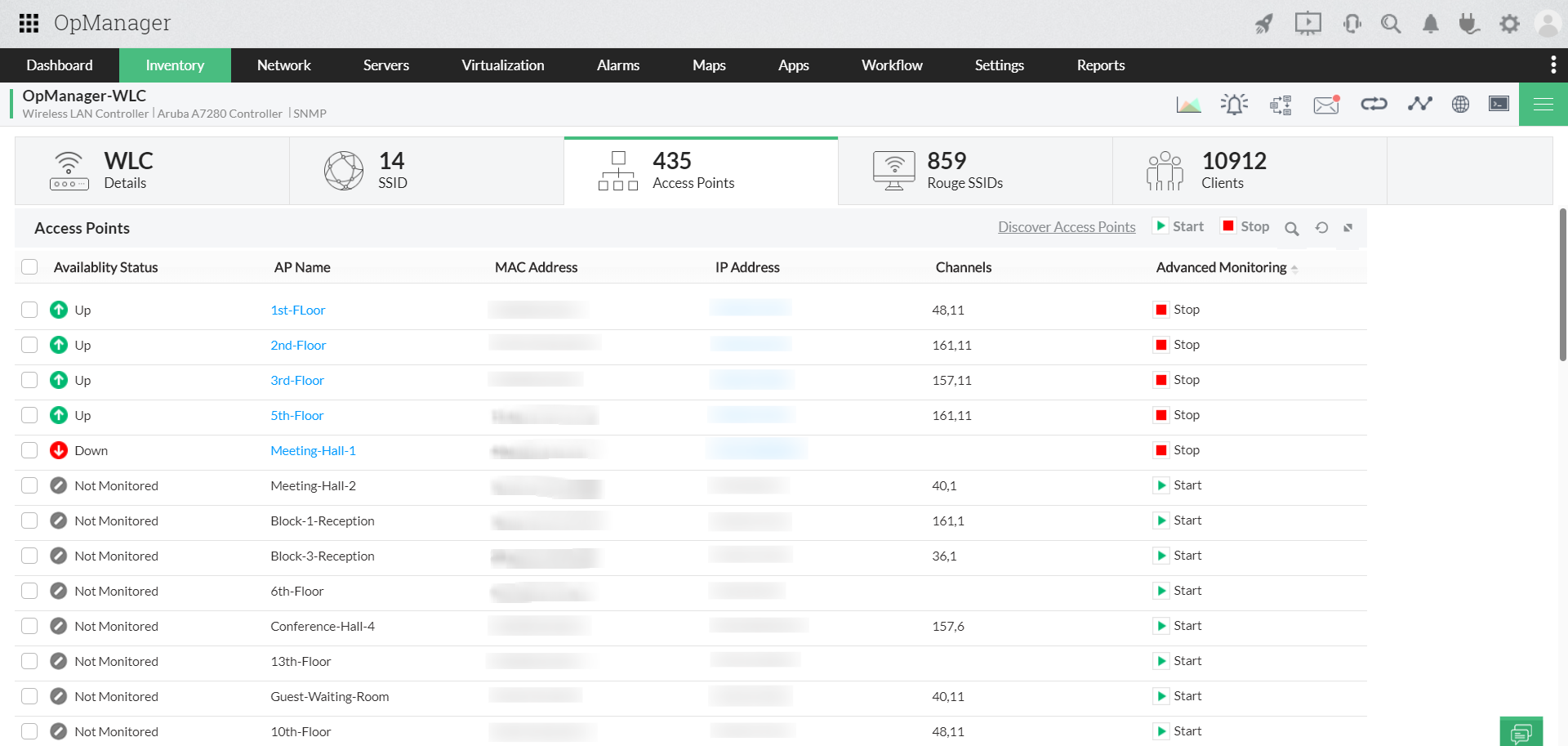
Task: Switch to the 14 SSID tab
Action: coord(426,171)
